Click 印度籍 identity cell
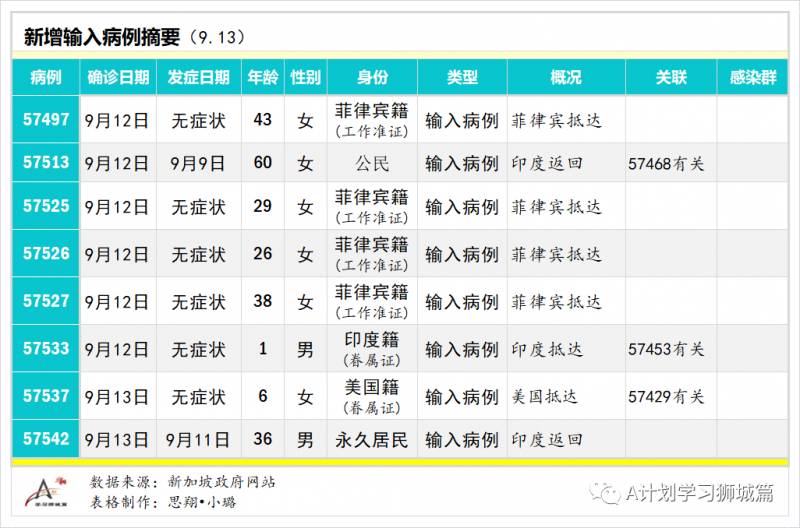The width and height of the screenshot is (800, 528). [x=372, y=349]
